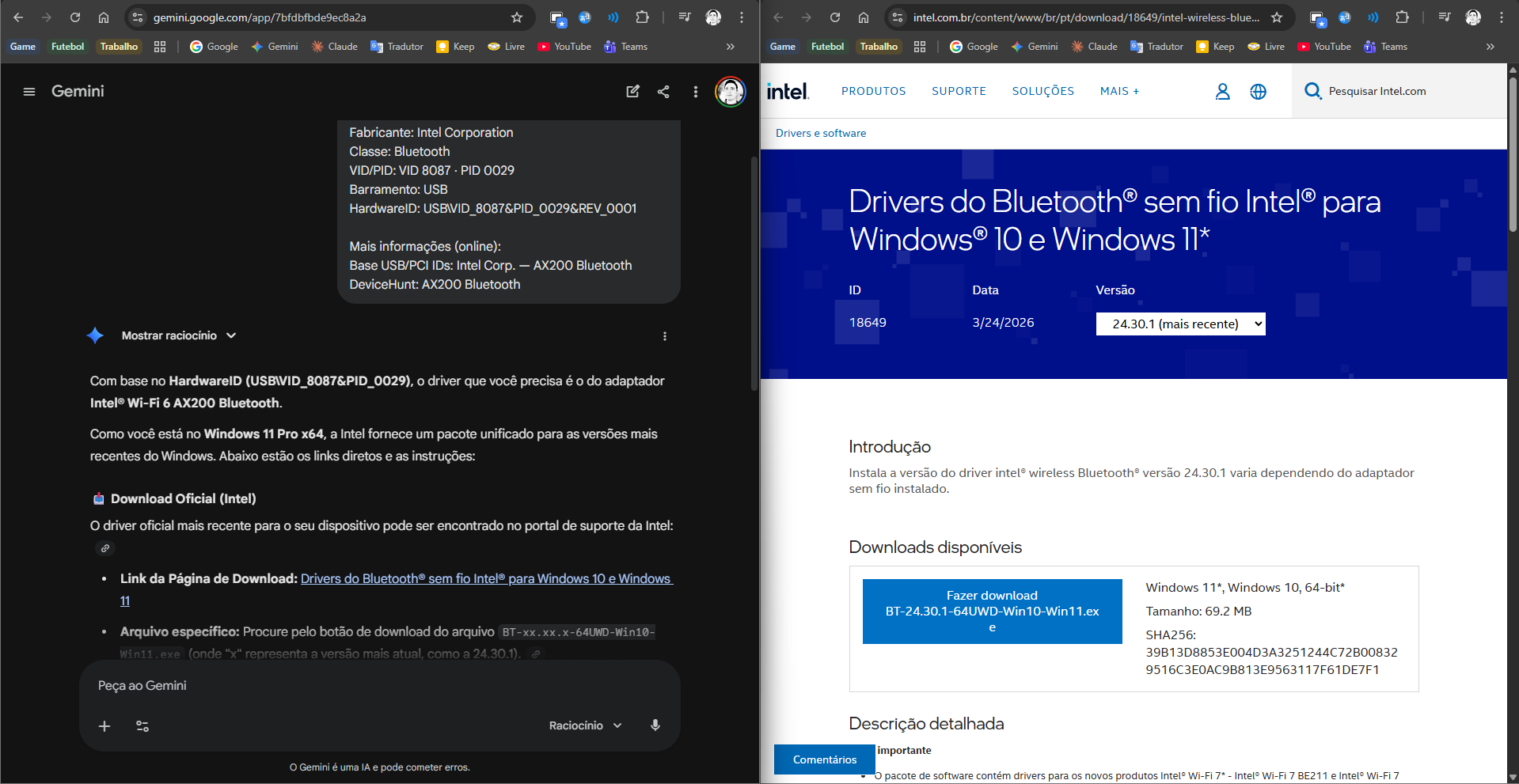The image size is (1519, 784).
Task: Expand the MAIS + menu on Intel
Action: click(x=1119, y=92)
